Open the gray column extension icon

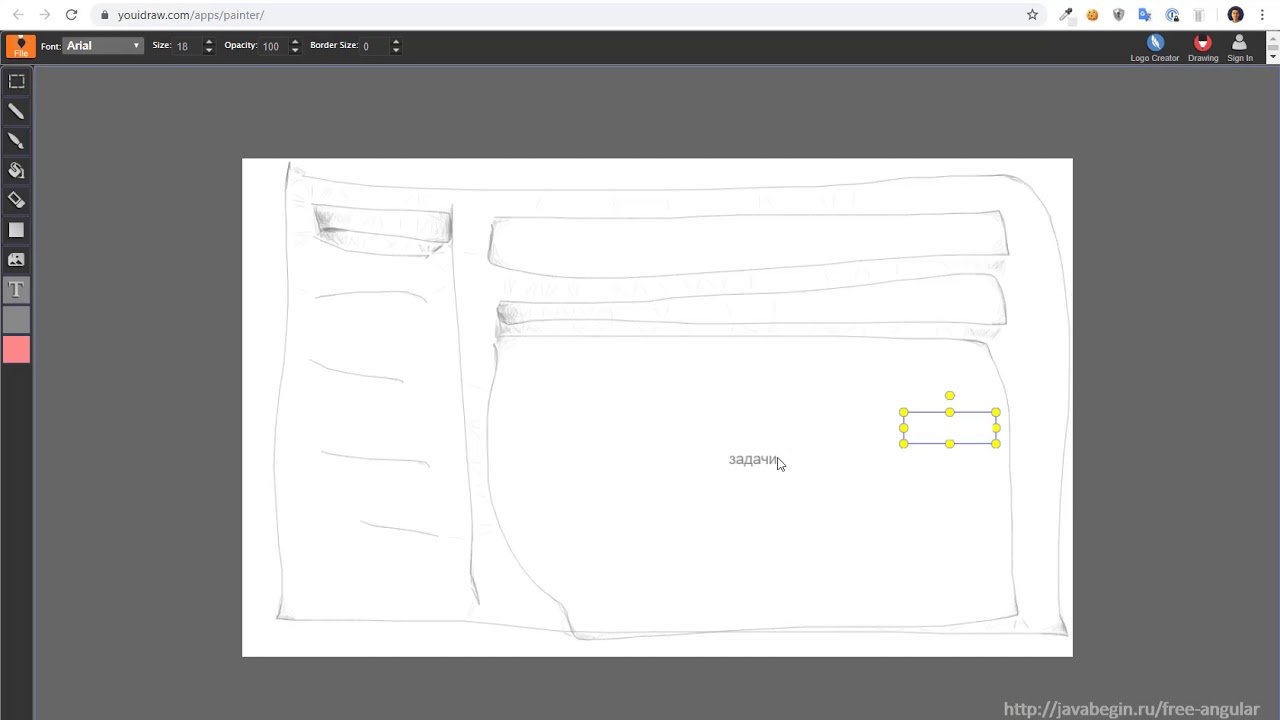pyautogui.click(x=1199, y=15)
